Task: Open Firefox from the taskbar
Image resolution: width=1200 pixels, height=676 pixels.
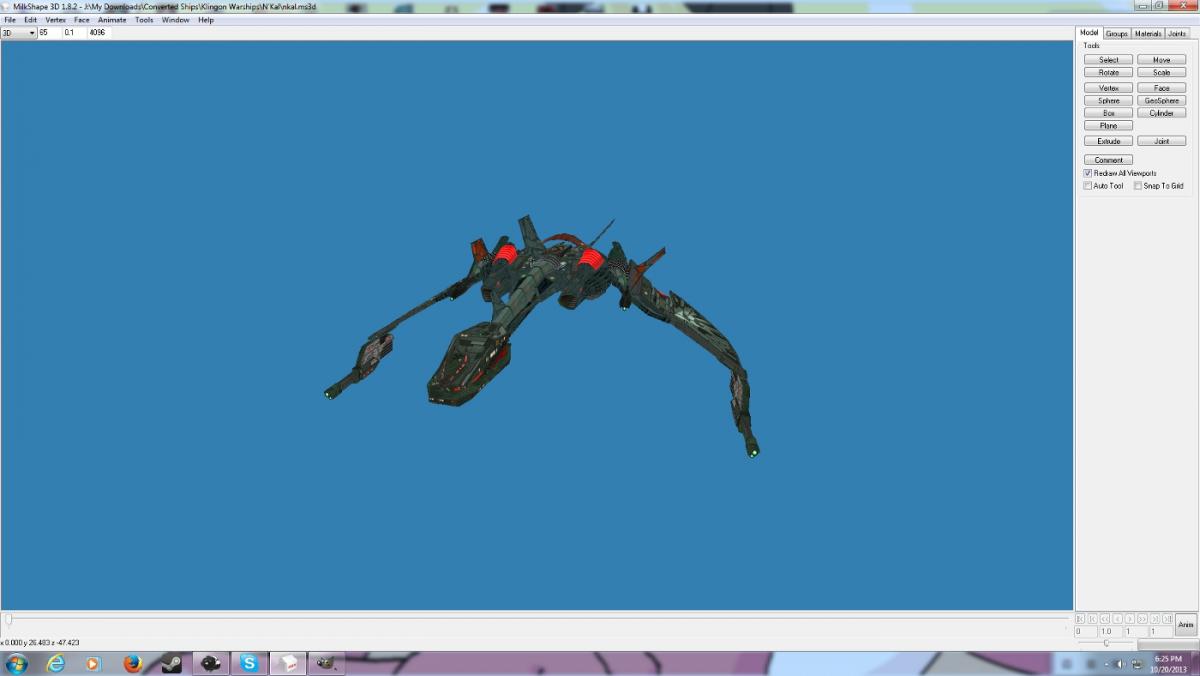Action: (133, 663)
